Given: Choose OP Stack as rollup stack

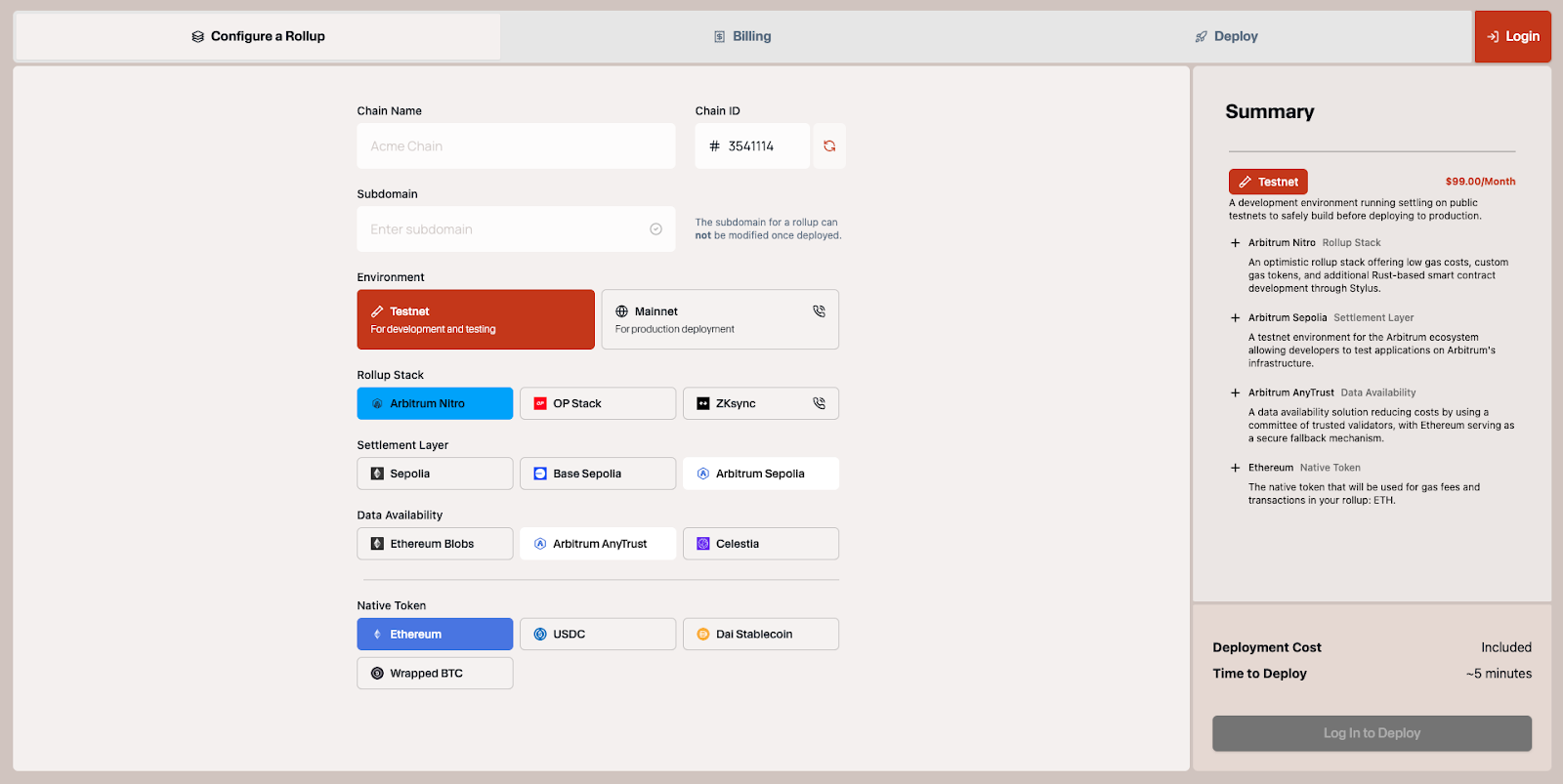Looking at the screenshot, I should [597, 403].
